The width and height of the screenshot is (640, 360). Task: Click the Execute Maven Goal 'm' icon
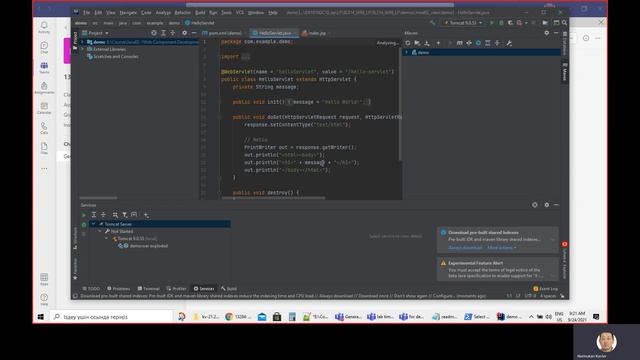coord(460,43)
